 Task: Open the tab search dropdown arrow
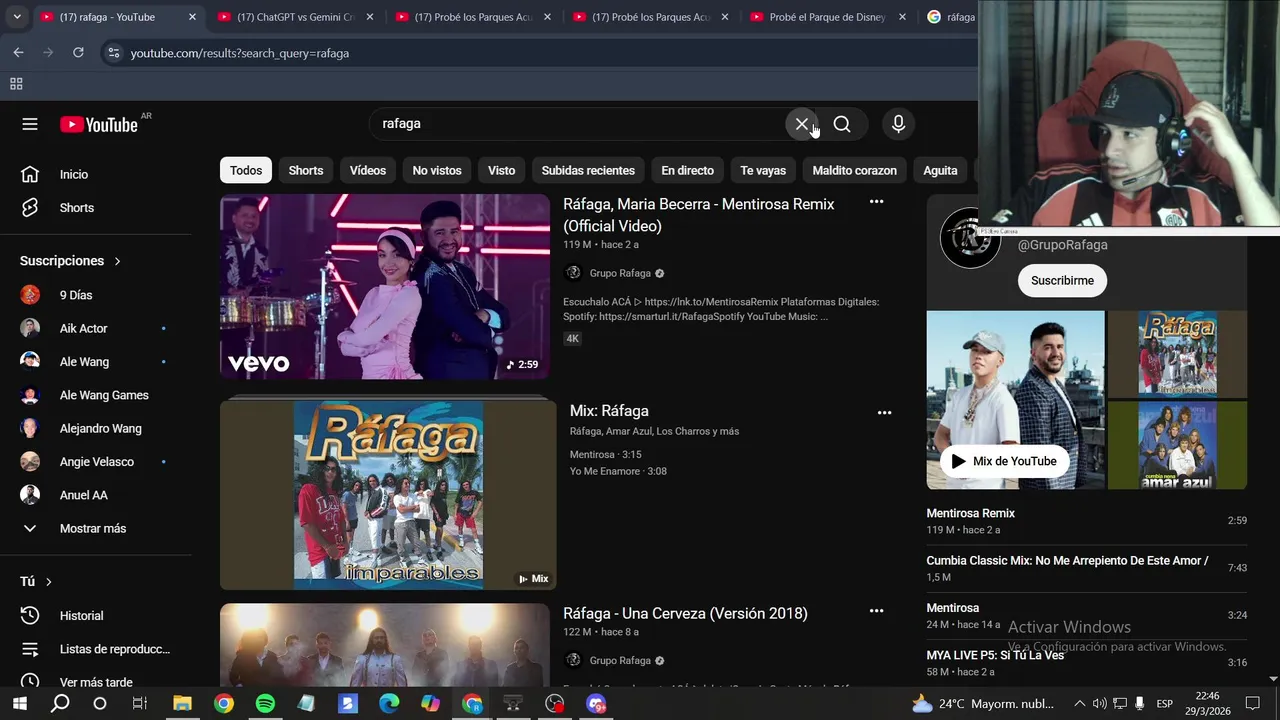17,17
